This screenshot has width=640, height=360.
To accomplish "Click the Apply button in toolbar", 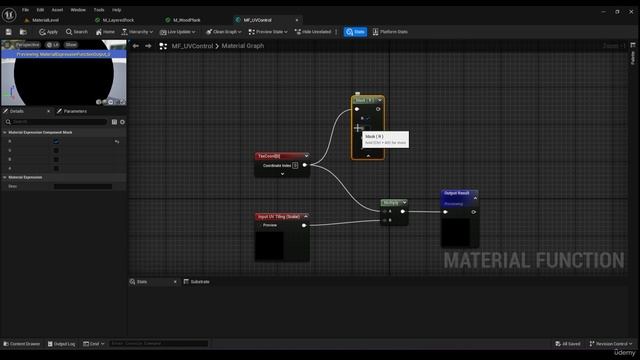I will (48, 32).
